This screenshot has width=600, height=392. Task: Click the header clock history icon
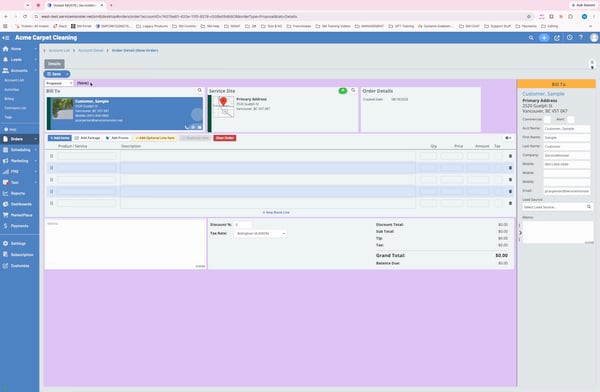point(569,38)
